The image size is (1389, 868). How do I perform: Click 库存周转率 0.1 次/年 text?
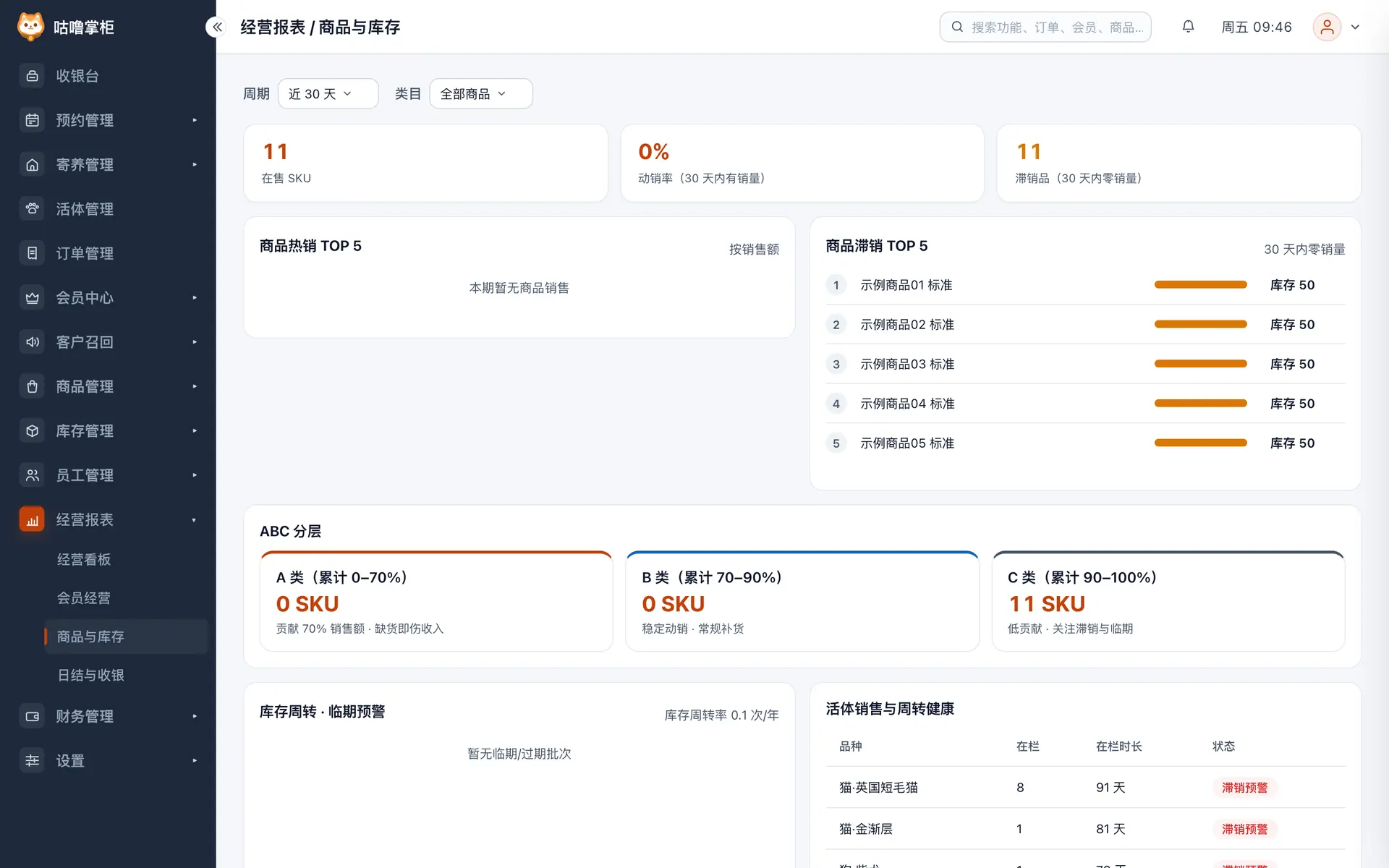(721, 715)
